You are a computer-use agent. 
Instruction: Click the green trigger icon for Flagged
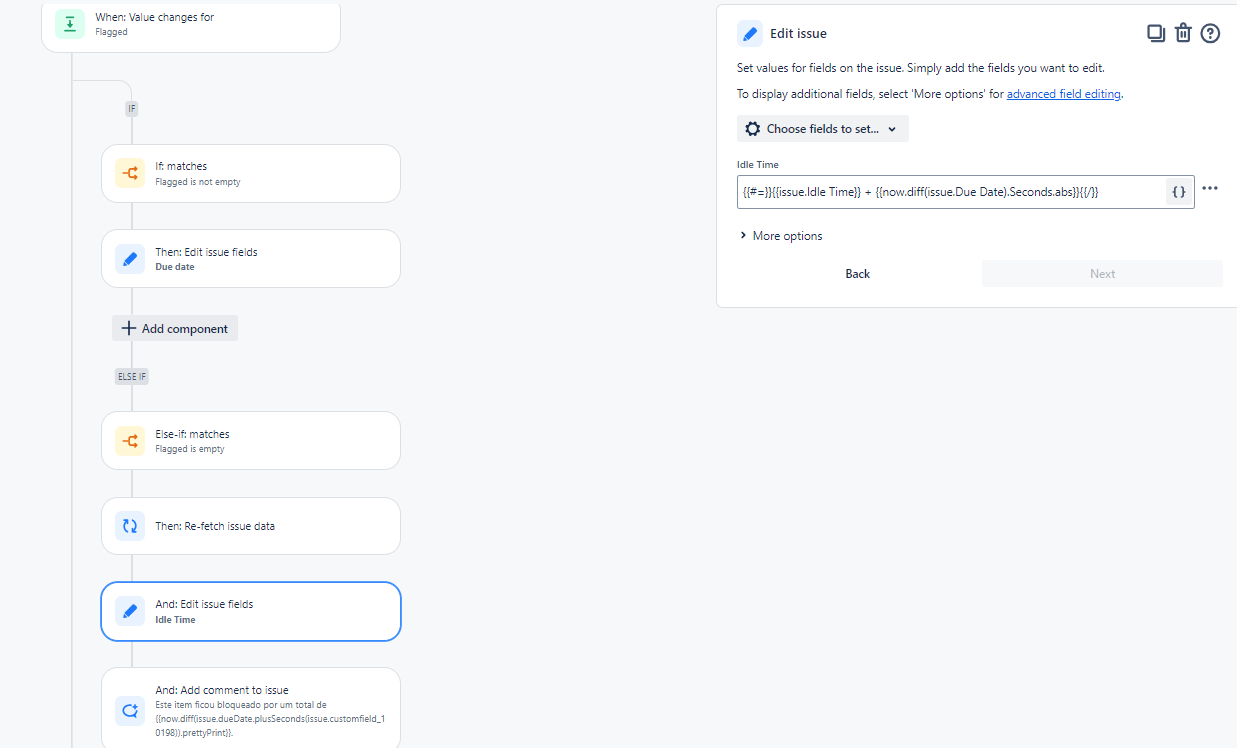tap(69, 24)
